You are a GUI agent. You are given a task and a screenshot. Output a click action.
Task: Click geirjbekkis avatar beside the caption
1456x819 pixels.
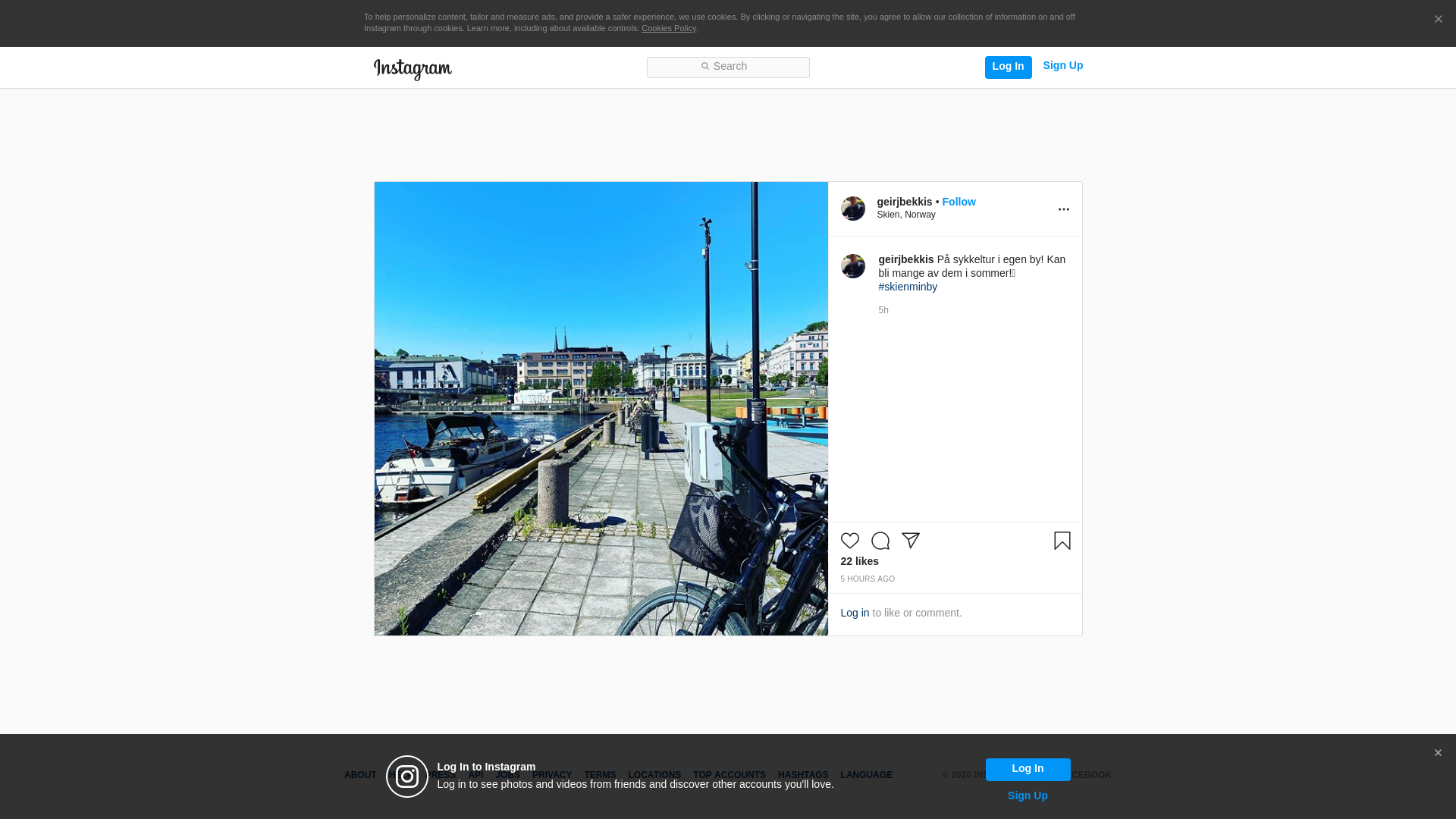852,266
